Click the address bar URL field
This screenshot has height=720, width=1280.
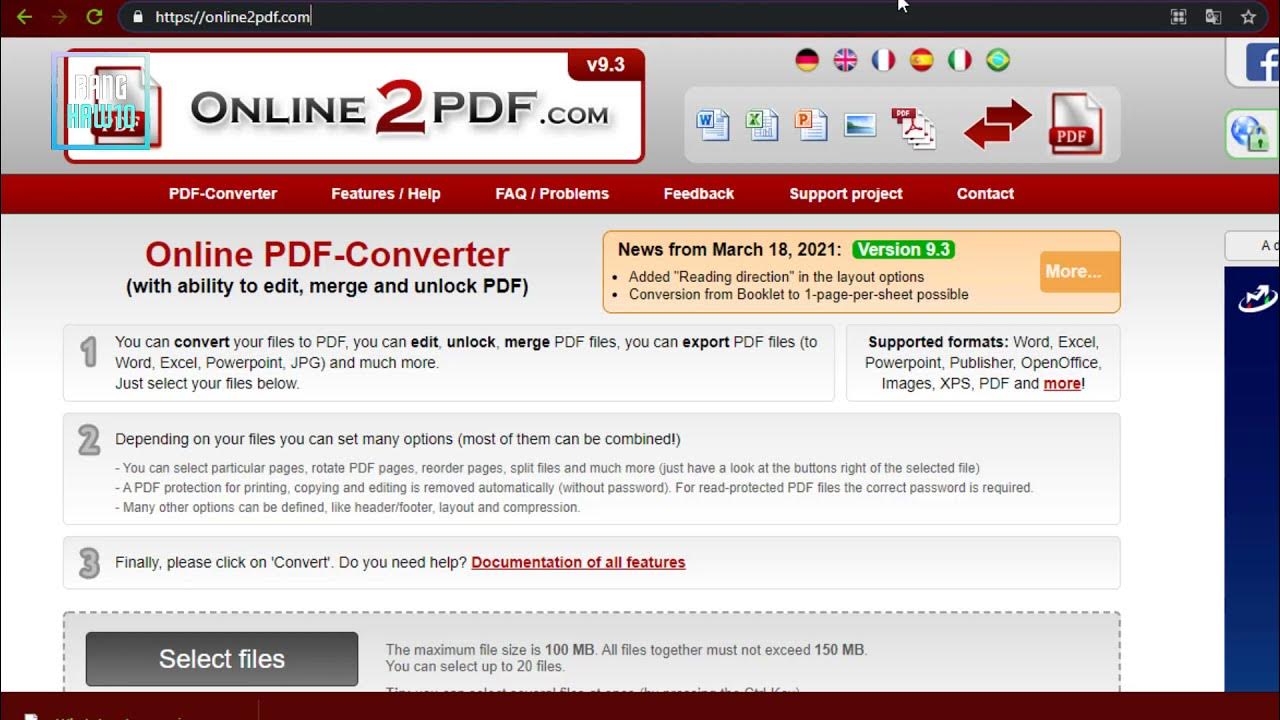point(640,17)
